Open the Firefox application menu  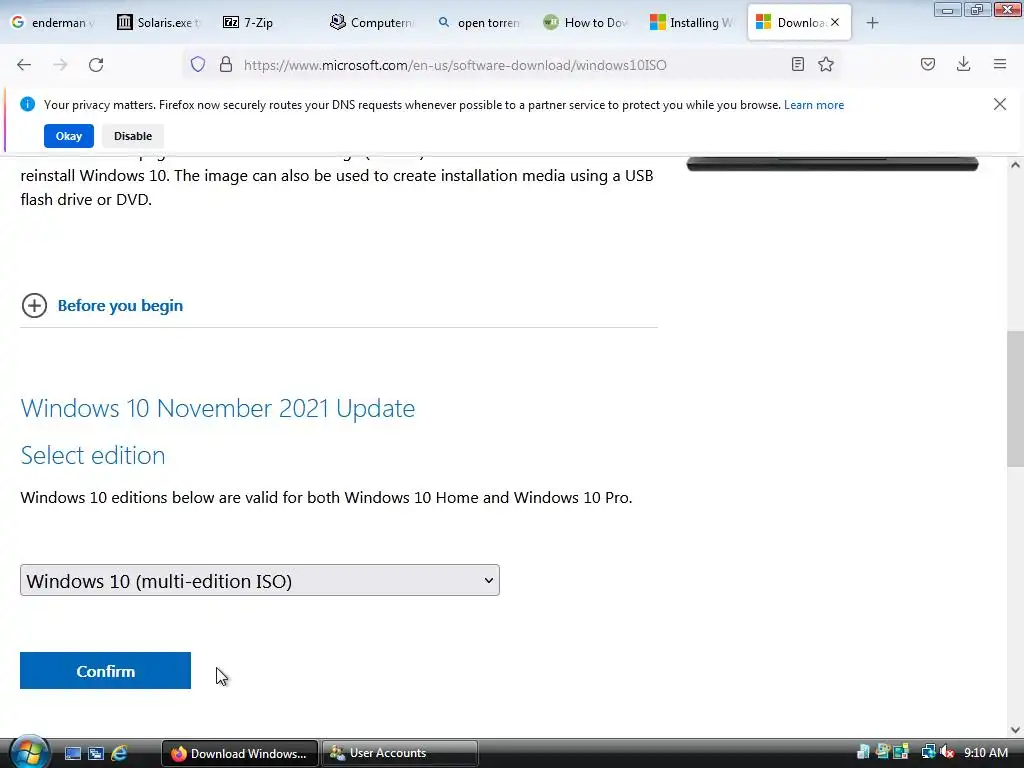point(1000,65)
